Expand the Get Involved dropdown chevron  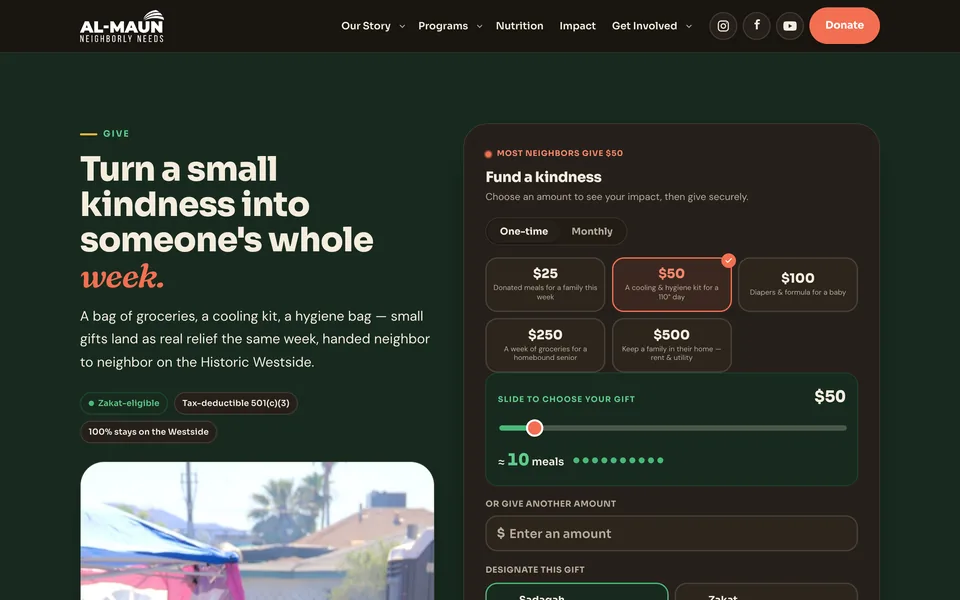tap(689, 26)
